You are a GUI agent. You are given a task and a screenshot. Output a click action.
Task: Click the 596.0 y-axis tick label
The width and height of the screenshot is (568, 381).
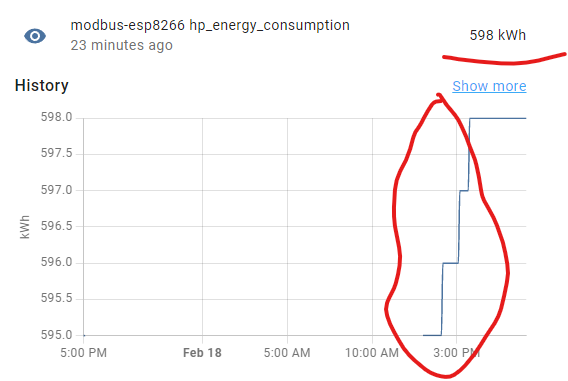(57, 262)
